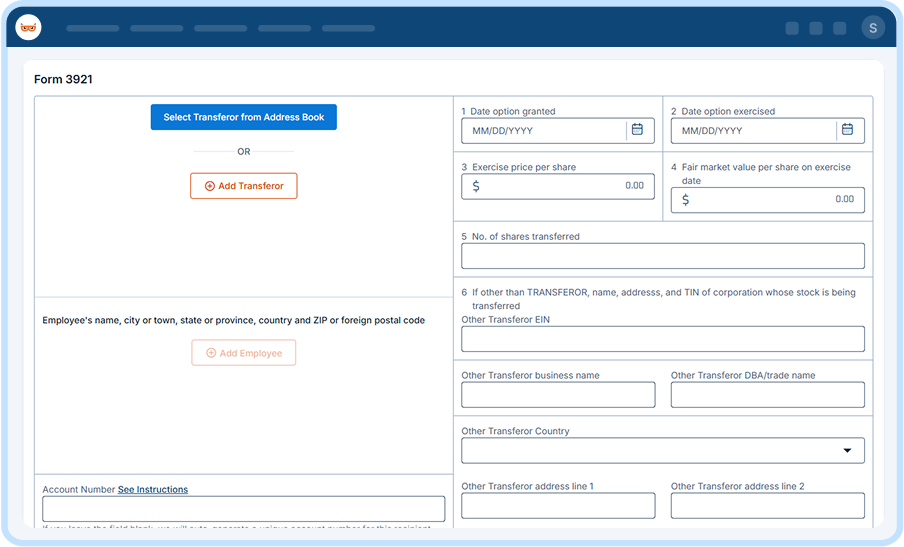Open the See Instructions link
Screen dimensions: 904x547
pos(153,489)
